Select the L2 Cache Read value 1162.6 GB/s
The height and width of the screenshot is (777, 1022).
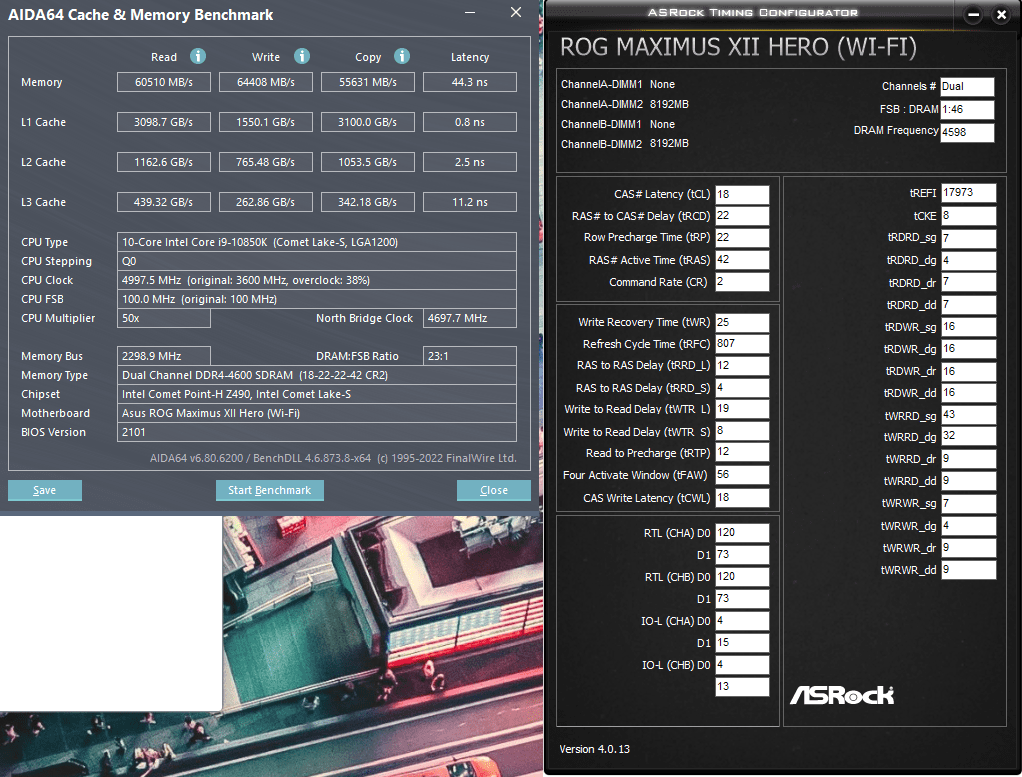[164, 162]
